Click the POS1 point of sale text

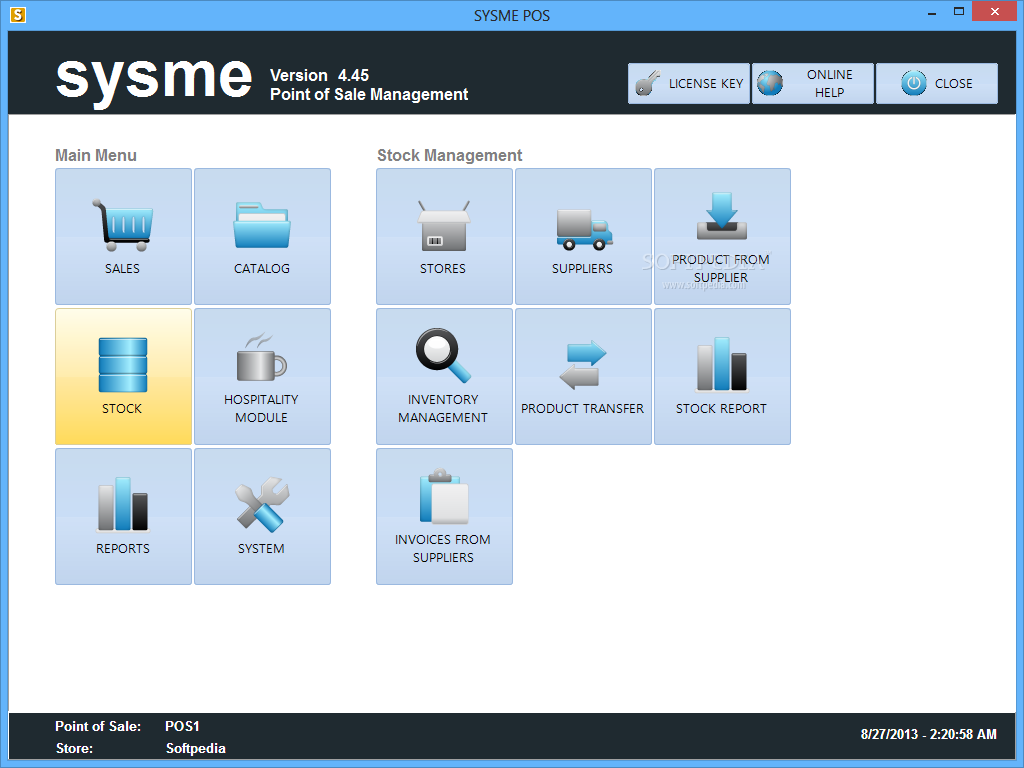coord(182,726)
